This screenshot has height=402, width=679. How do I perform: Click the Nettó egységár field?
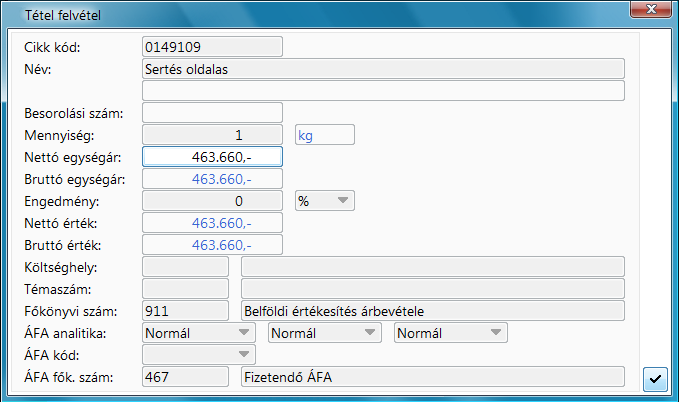[x=213, y=156]
